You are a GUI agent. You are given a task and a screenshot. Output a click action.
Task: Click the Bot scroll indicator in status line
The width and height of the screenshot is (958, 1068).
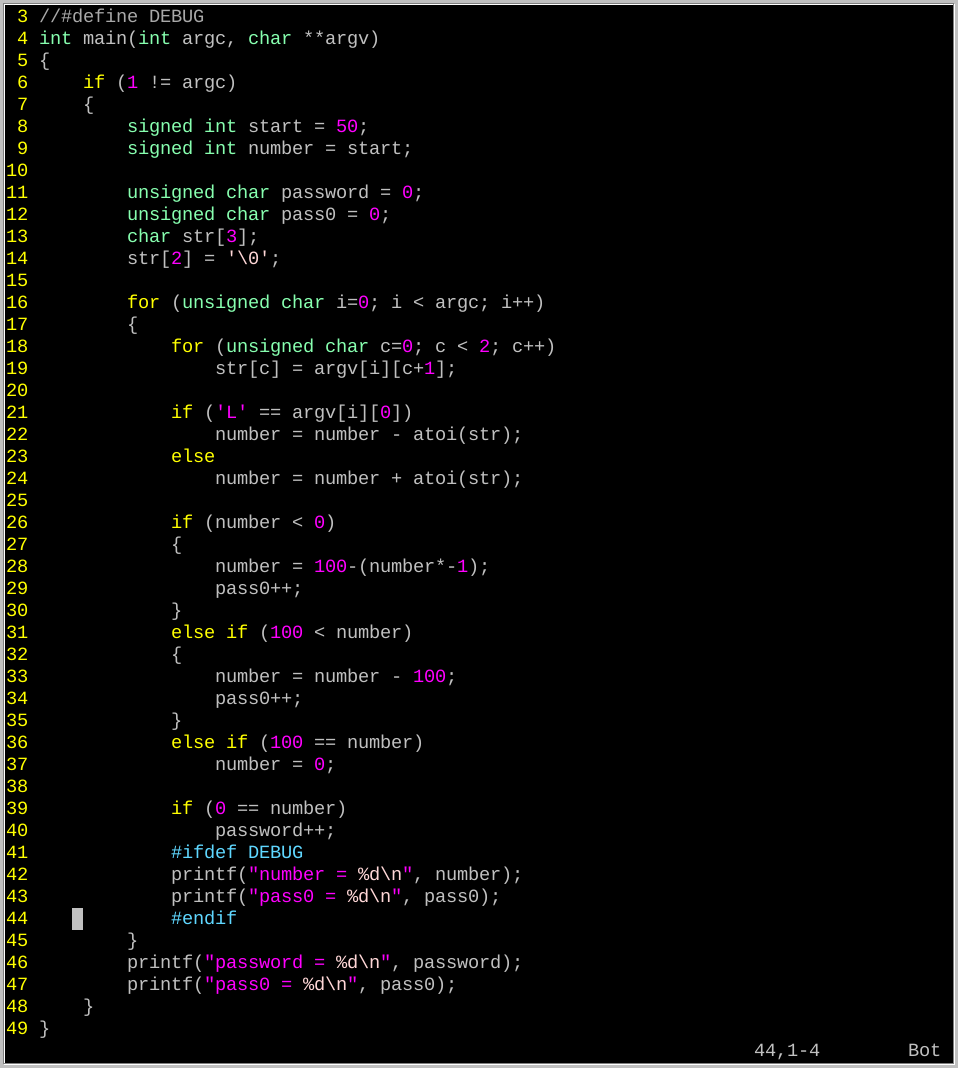point(923,1051)
